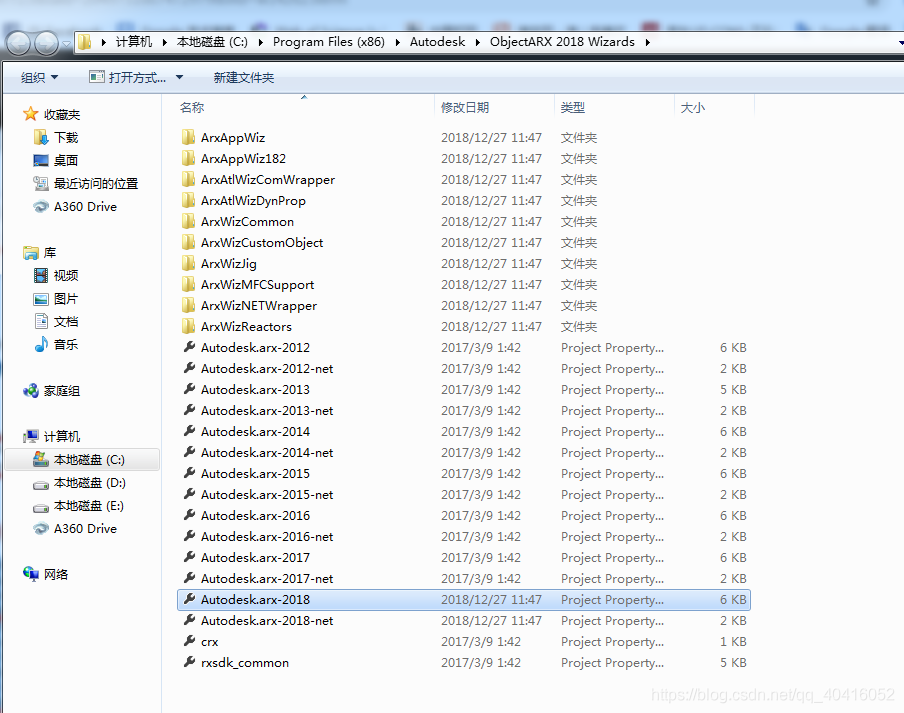Open A360 Drive under 计算机
Screen dimensions: 904x713
click(85, 529)
